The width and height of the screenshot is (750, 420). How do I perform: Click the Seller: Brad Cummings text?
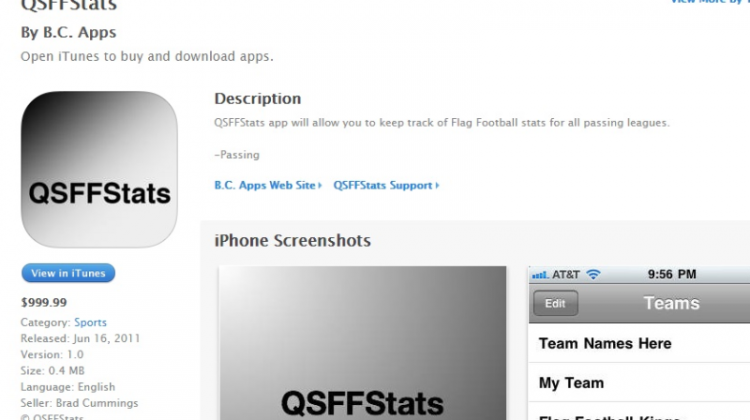pos(79,403)
